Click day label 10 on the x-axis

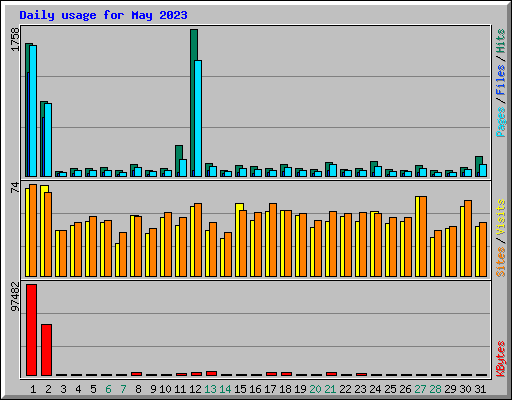coord(165,389)
